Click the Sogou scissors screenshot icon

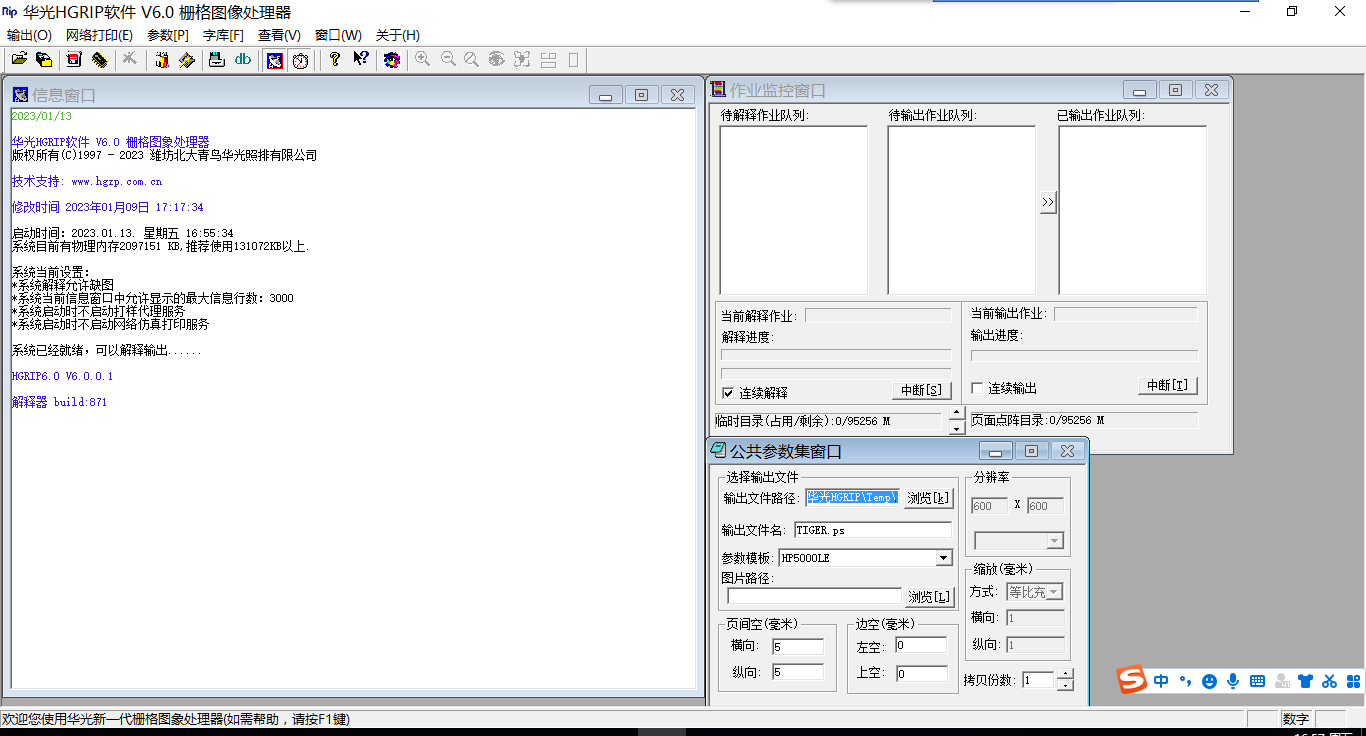point(1329,681)
